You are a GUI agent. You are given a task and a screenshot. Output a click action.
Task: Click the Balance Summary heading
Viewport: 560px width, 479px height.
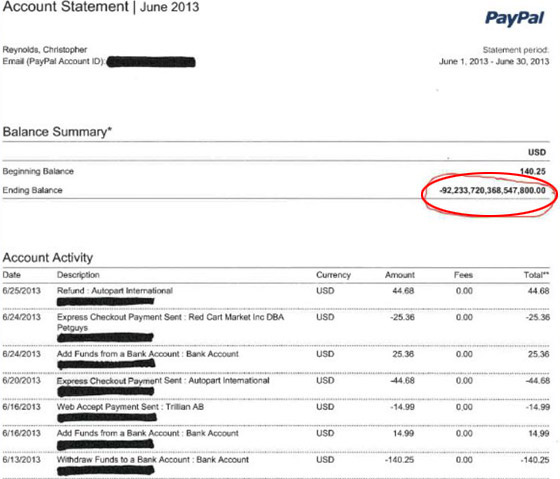point(57,132)
